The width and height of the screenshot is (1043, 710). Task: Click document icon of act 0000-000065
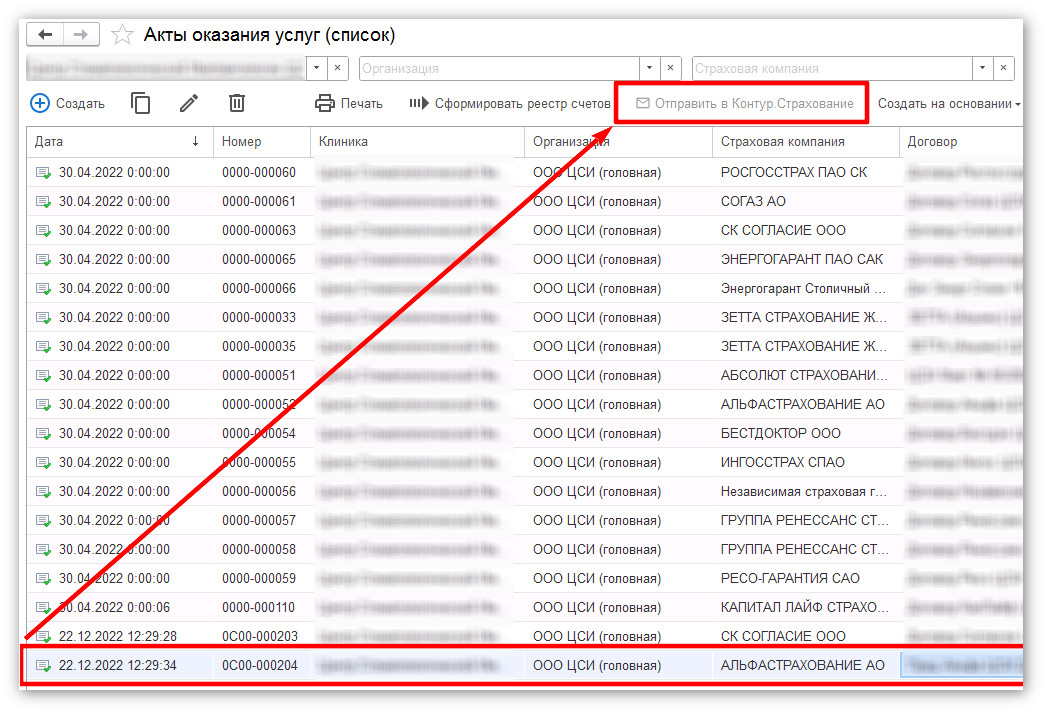click(43, 260)
